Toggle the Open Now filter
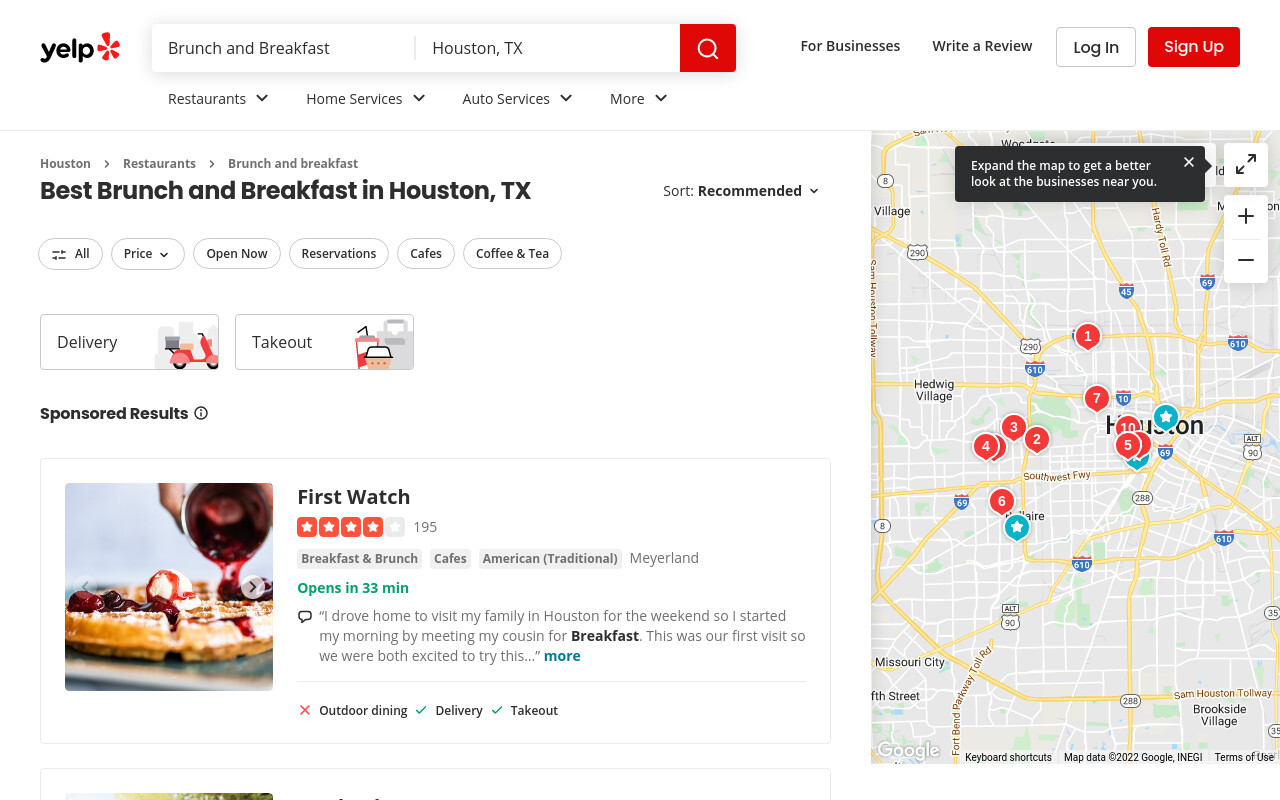This screenshot has height=800, width=1280. (237, 254)
